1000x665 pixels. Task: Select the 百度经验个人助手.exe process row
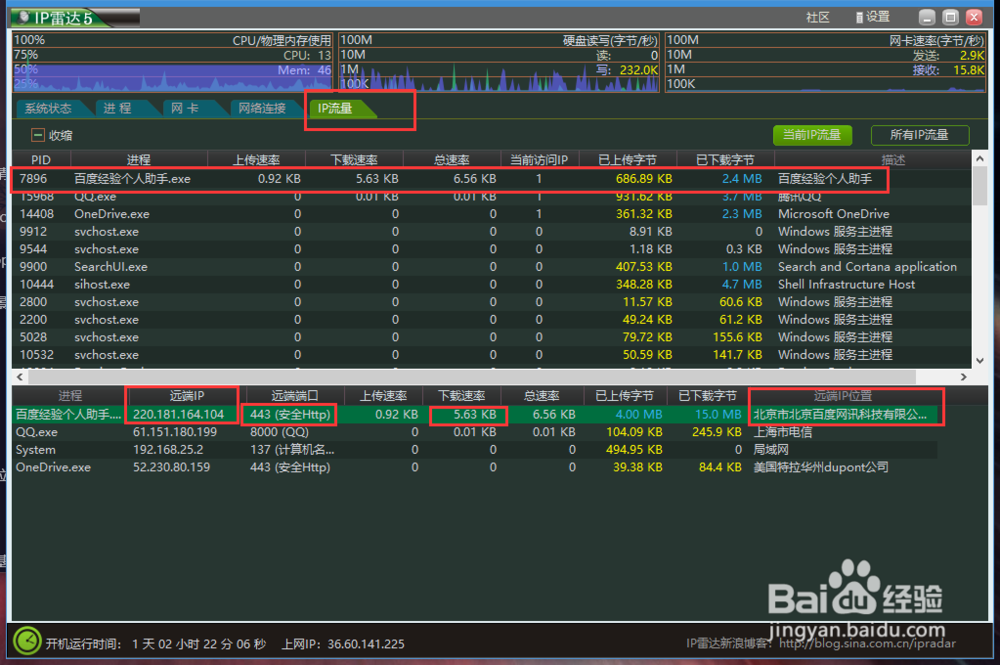(x=491, y=179)
